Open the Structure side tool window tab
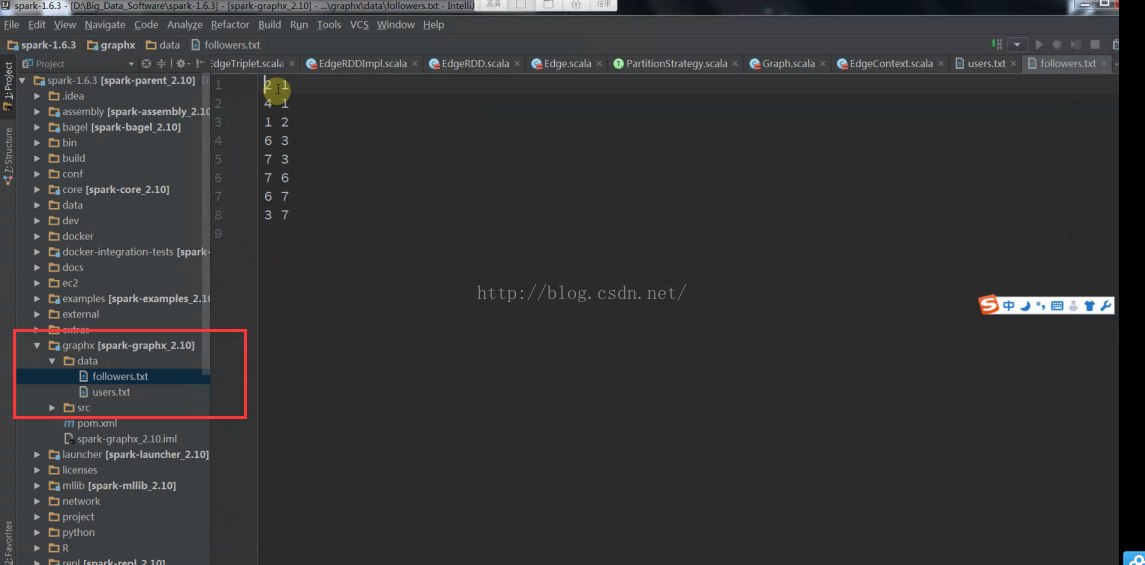Image resolution: width=1145 pixels, height=565 pixels. 8,155
